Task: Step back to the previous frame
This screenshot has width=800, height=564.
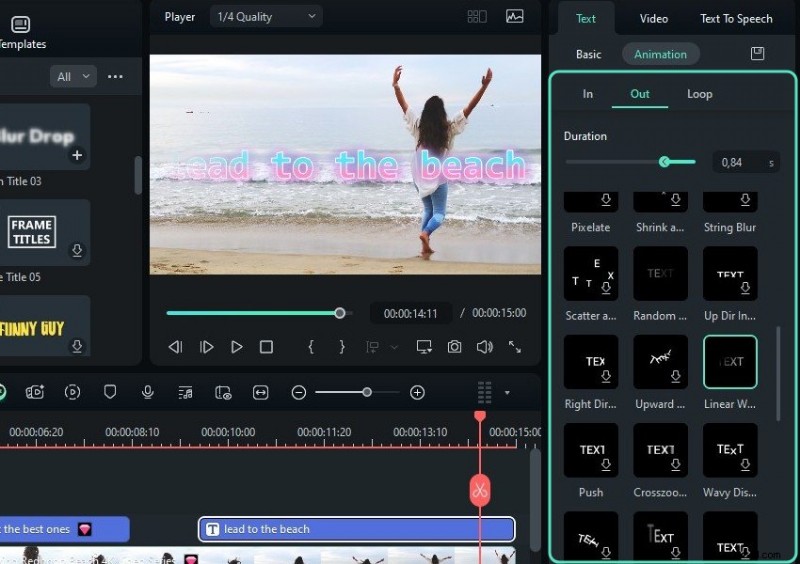Action: 175,347
